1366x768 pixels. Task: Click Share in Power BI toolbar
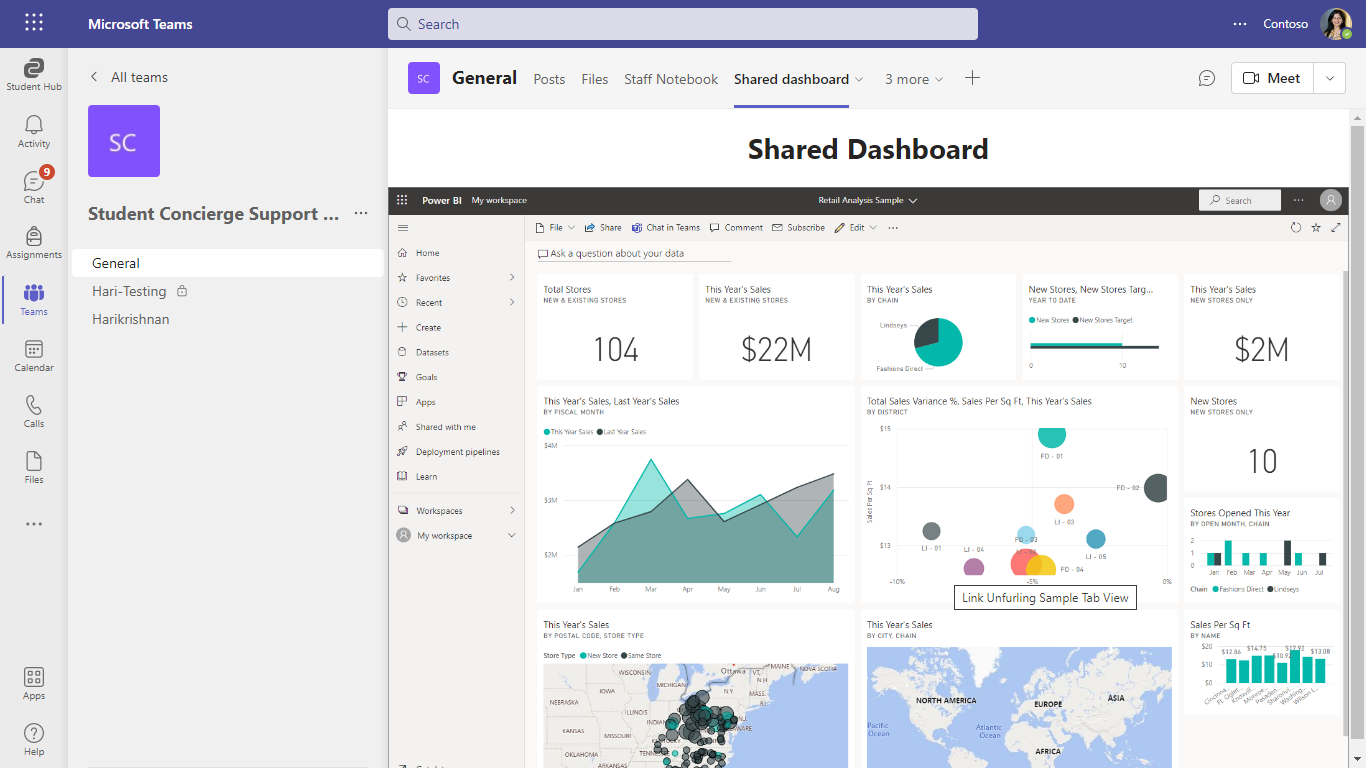click(603, 228)
